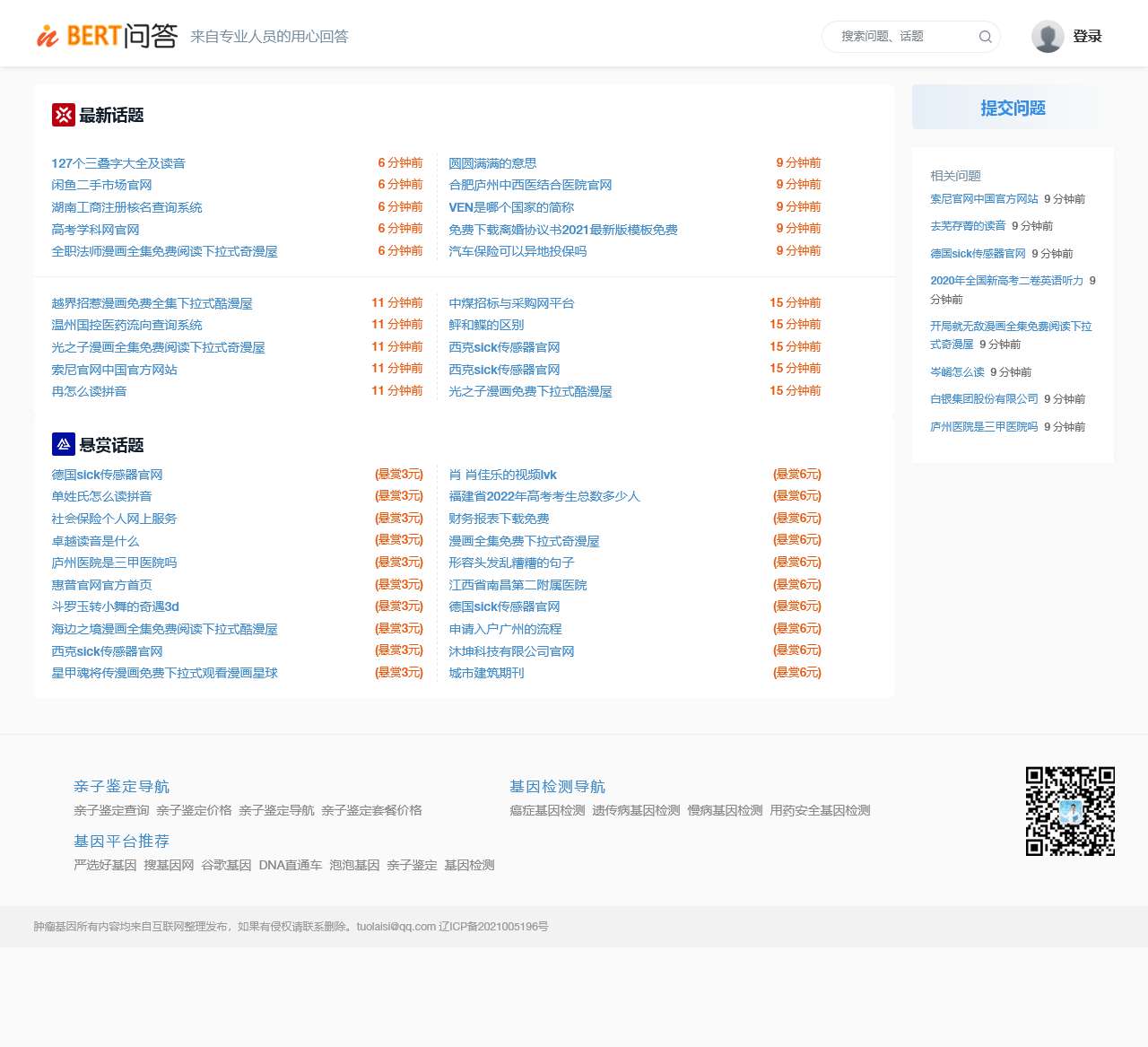Open the 闲鱼二手市场官网 topic

101,185
